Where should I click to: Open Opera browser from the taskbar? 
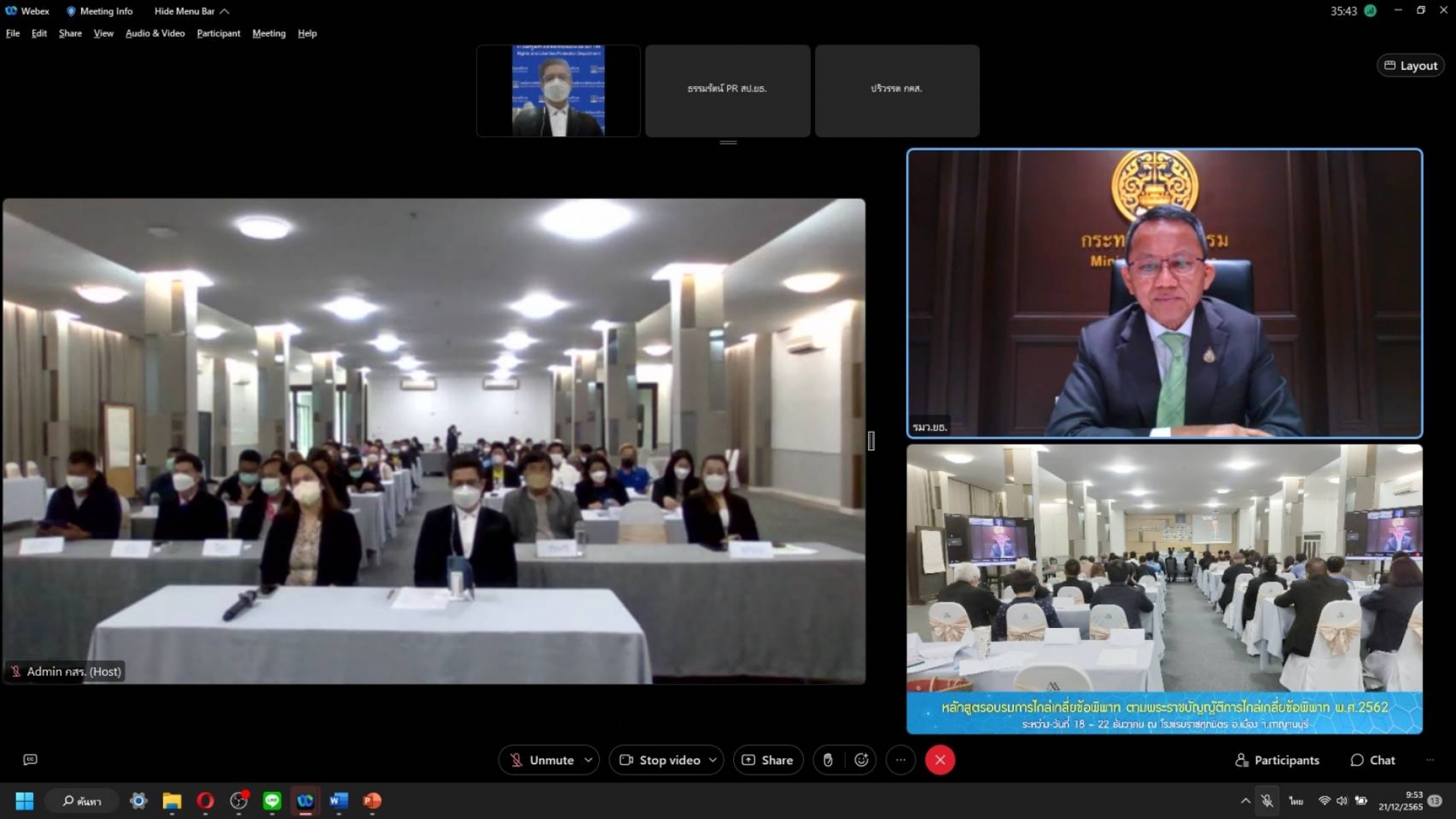point(205,801)
